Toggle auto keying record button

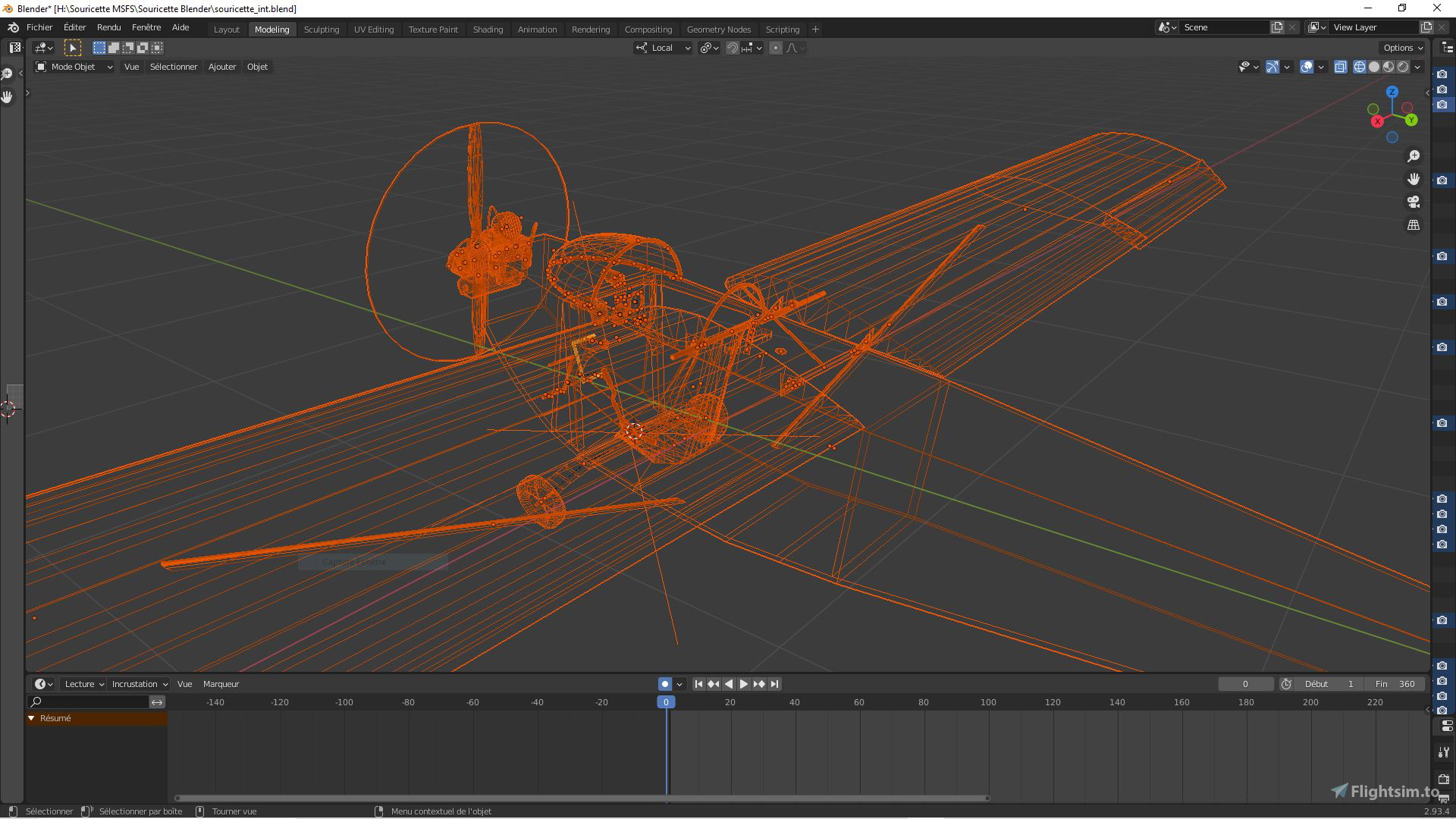coord(664,684)
